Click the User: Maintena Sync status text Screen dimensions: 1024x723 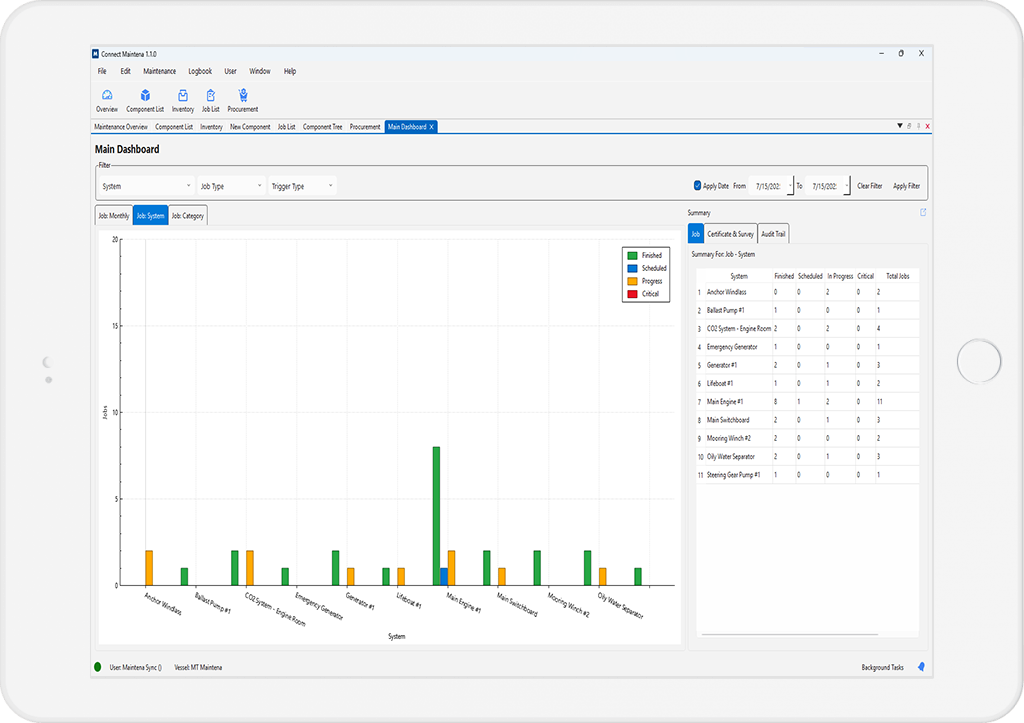[135, 667]
